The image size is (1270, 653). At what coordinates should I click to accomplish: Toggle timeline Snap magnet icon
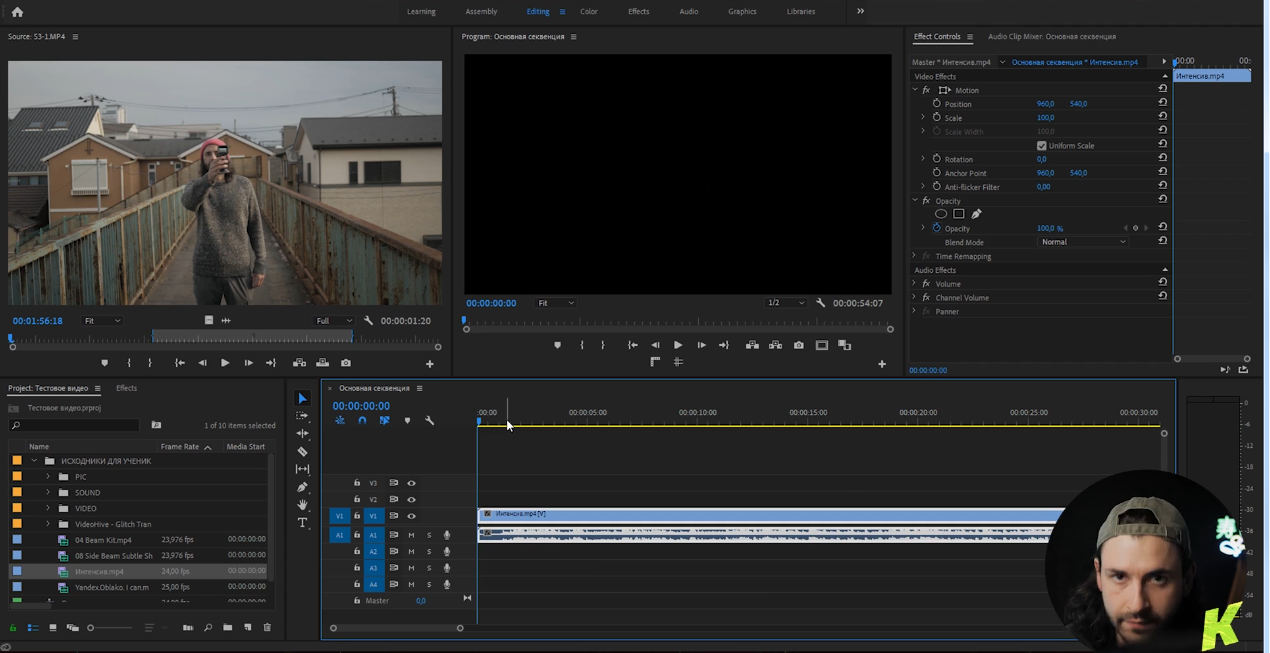[x=362, y=421]
